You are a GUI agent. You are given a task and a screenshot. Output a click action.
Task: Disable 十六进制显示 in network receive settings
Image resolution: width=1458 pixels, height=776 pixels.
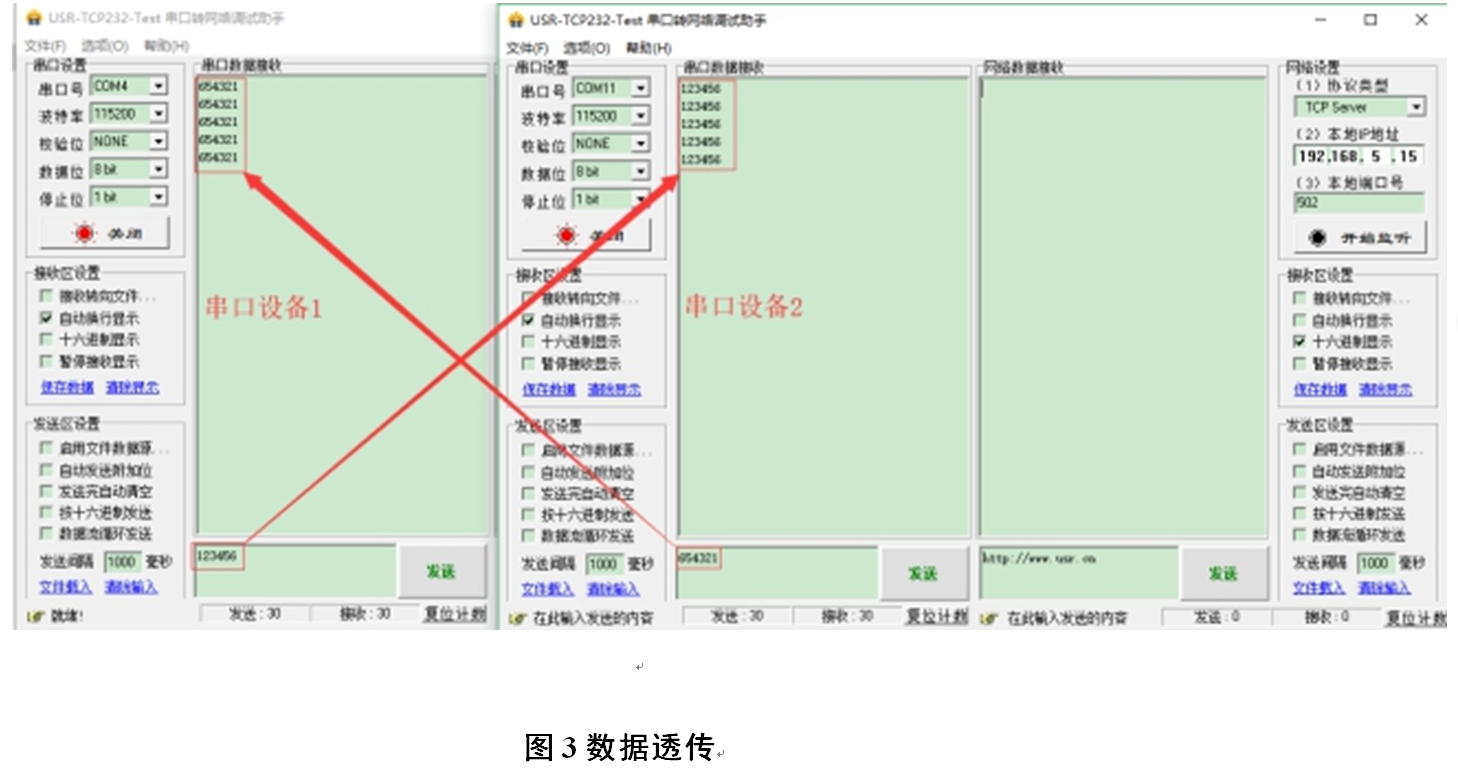point(1299,342)
